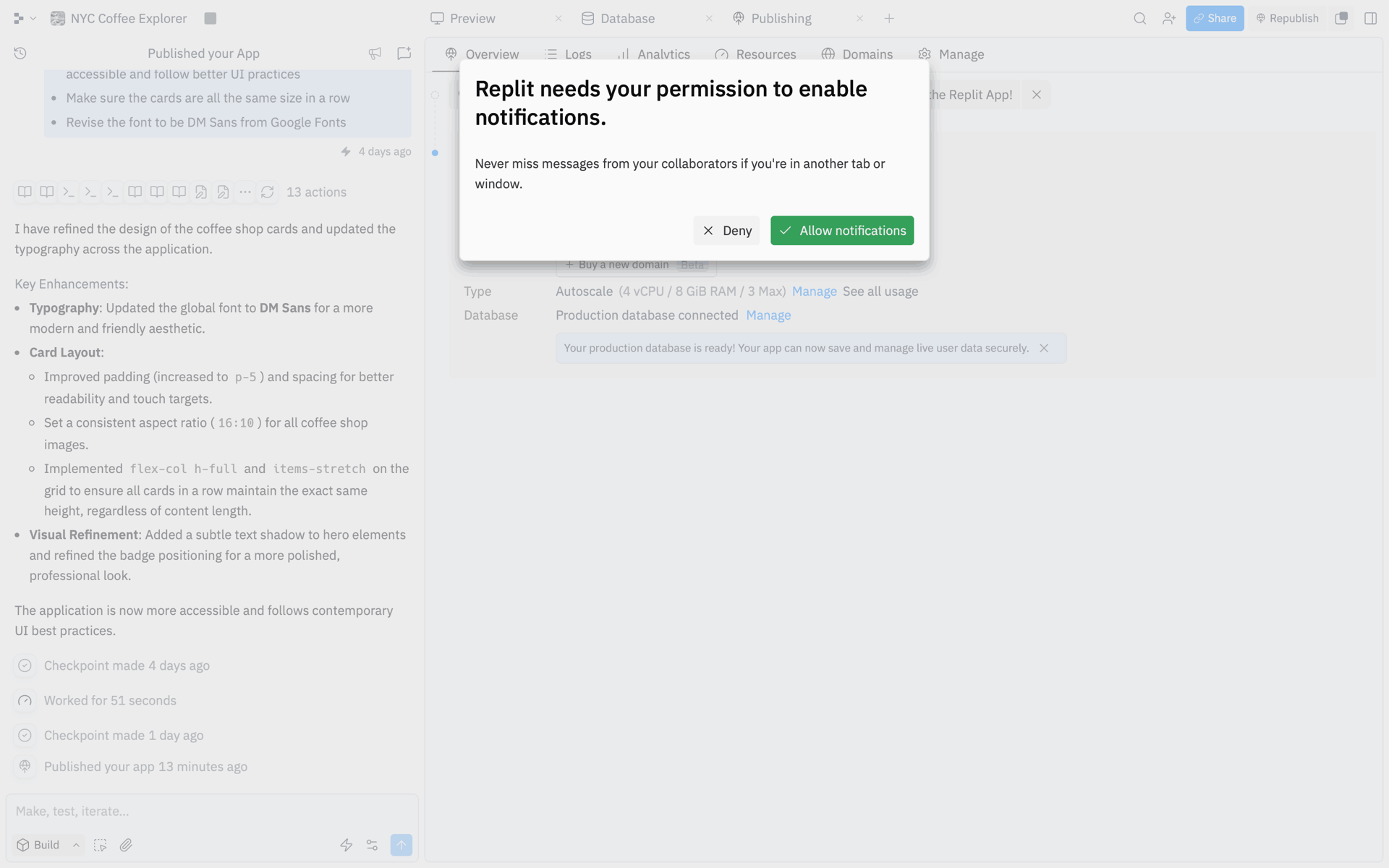This screenshot has height=868, width=1389.
Task: Open the multi-window layout icon
Action: (1341, 18)
